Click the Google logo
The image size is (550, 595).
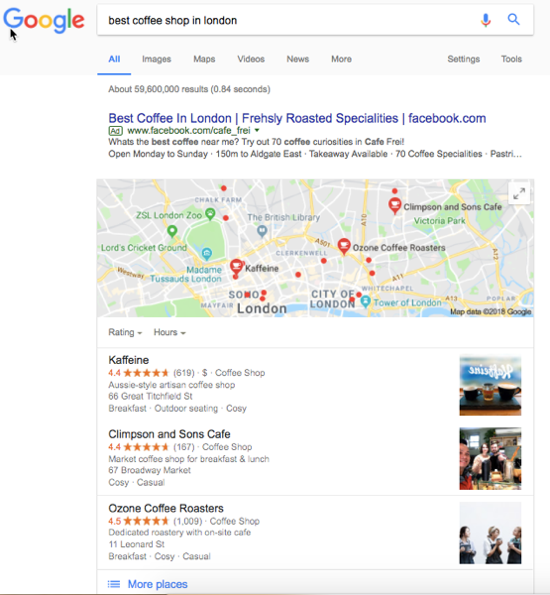coord(44,20)
